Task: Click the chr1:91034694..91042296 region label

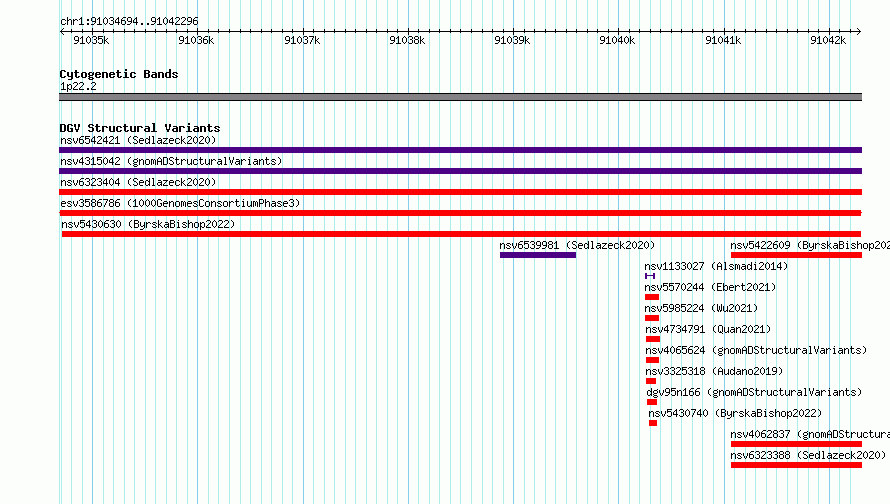Action: 129,22
